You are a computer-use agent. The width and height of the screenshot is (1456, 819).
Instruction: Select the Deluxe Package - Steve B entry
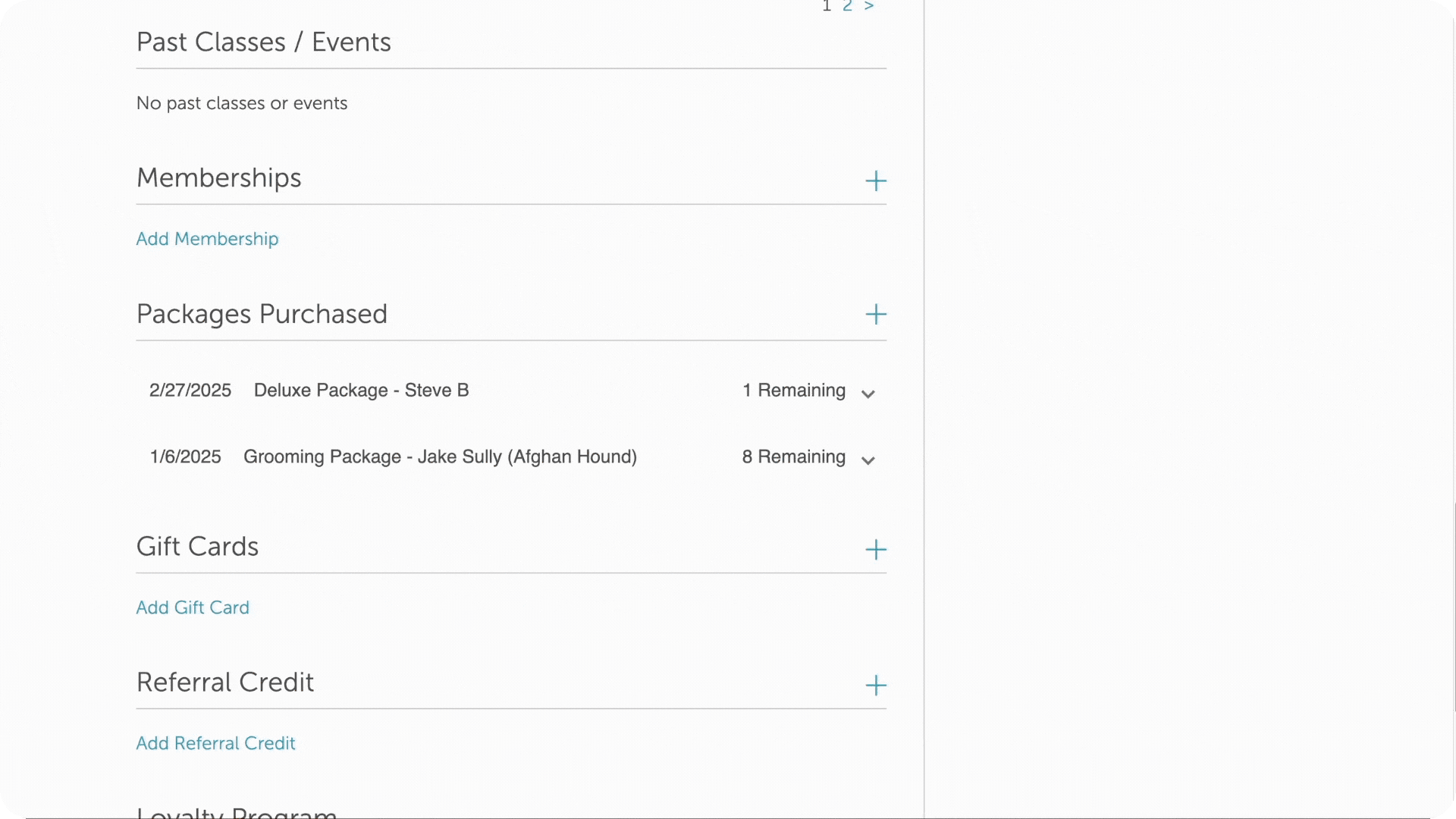(x=361, y=391)
